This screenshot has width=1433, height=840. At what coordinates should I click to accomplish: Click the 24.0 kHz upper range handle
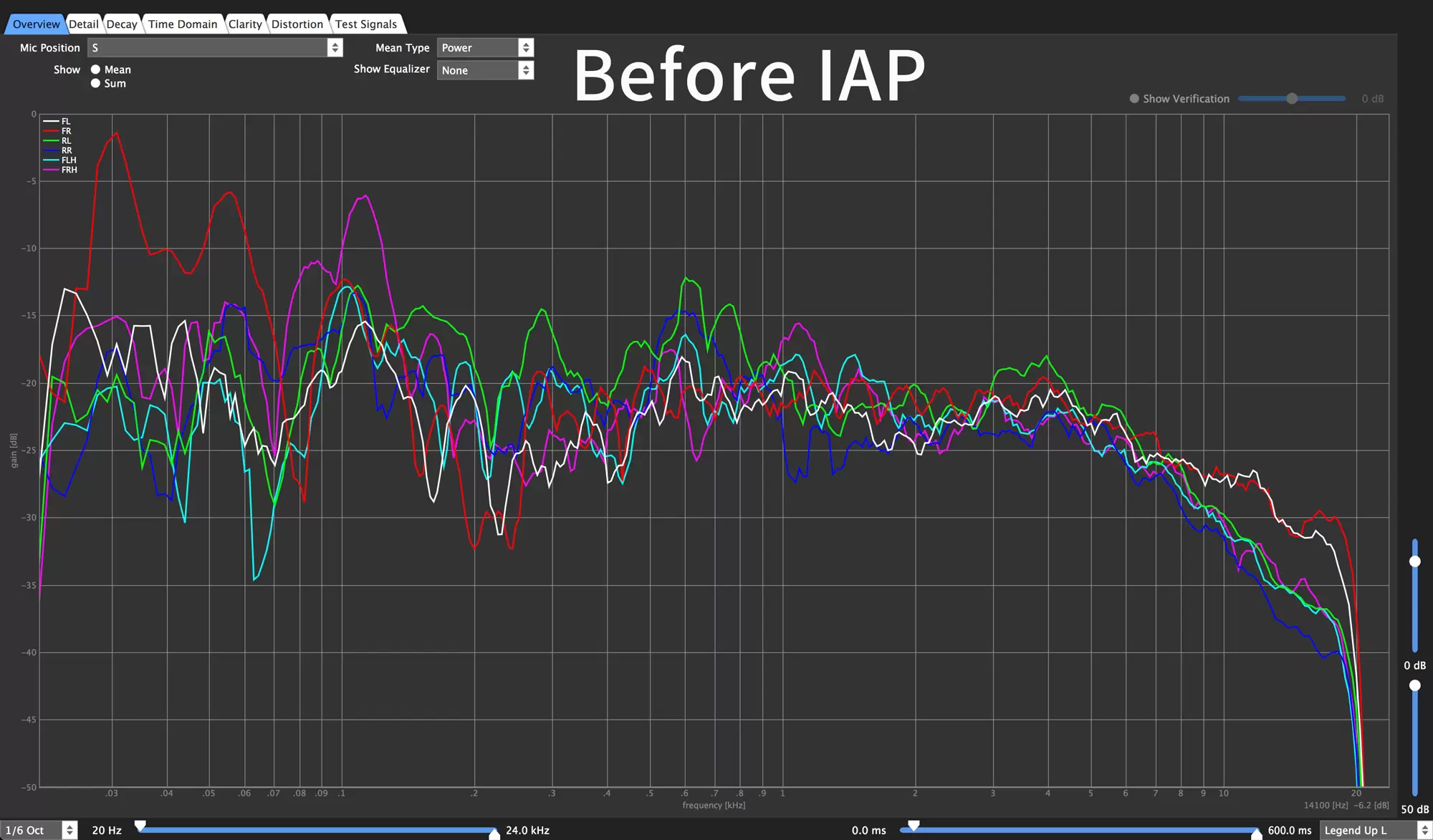[494, 834]
